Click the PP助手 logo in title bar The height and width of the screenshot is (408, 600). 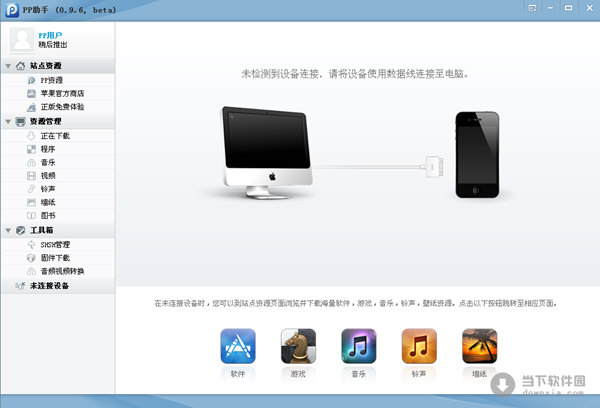pyautogui.click(x=11, y=10)
